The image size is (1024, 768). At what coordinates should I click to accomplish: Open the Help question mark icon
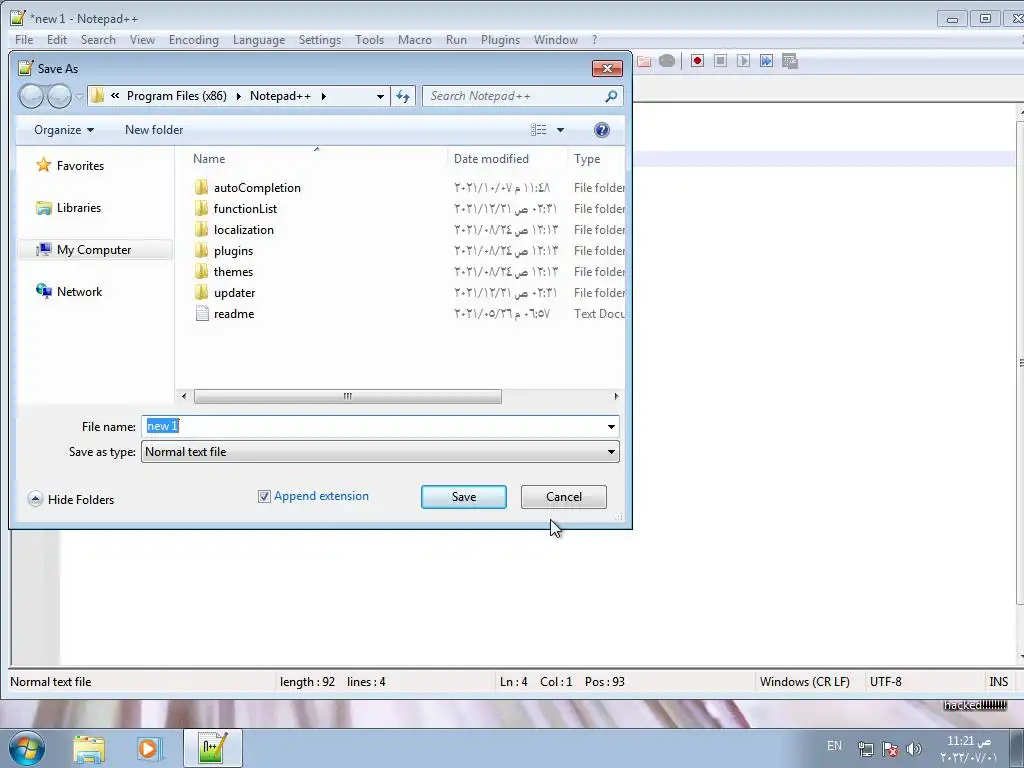[x=601, y=130]
